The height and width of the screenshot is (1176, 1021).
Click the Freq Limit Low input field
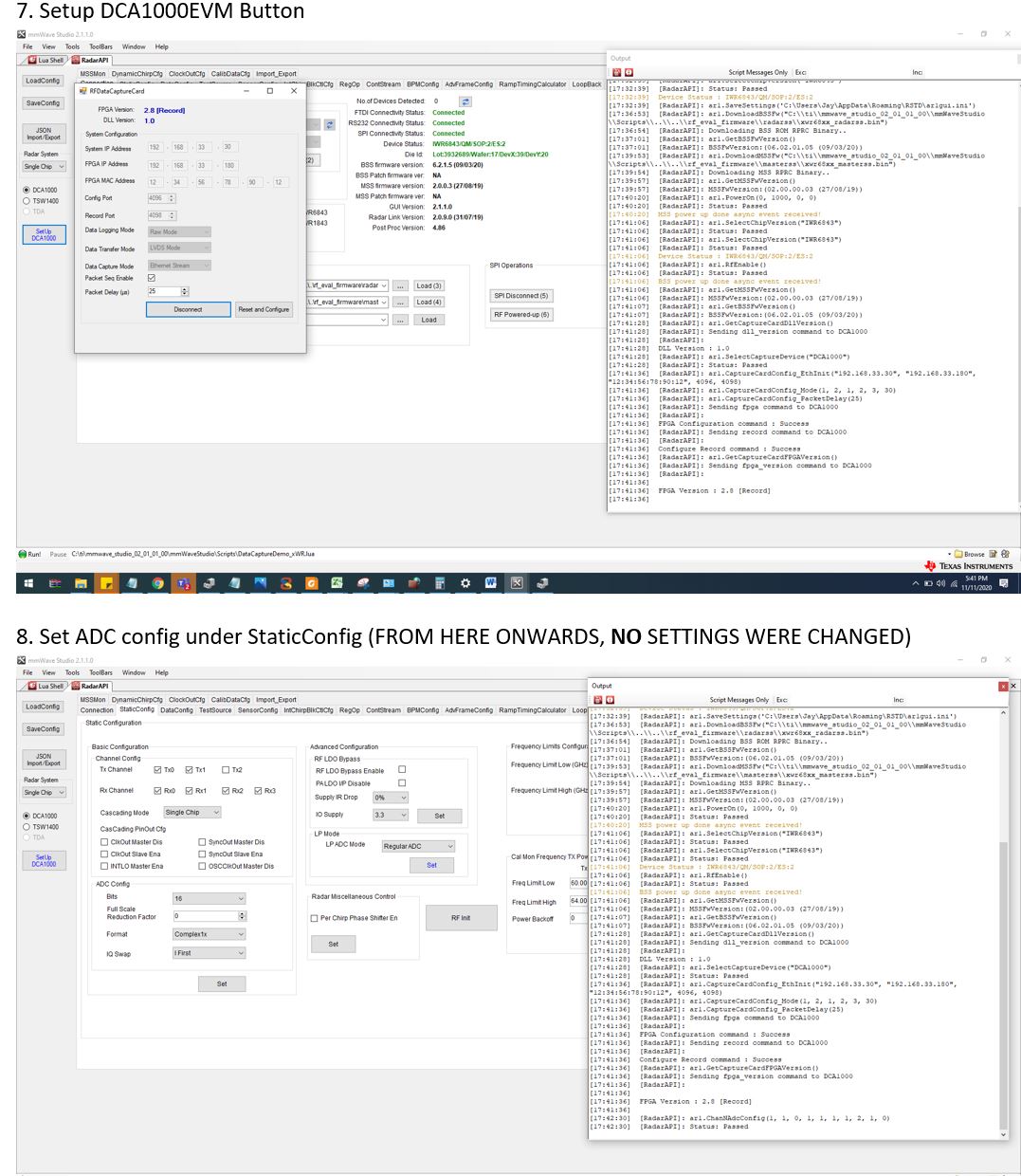tap(578, 883)
